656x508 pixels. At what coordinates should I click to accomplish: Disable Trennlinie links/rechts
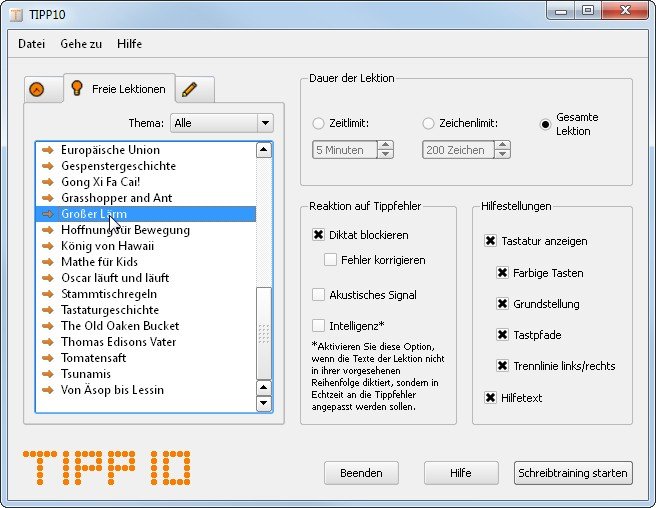(502, 366)
